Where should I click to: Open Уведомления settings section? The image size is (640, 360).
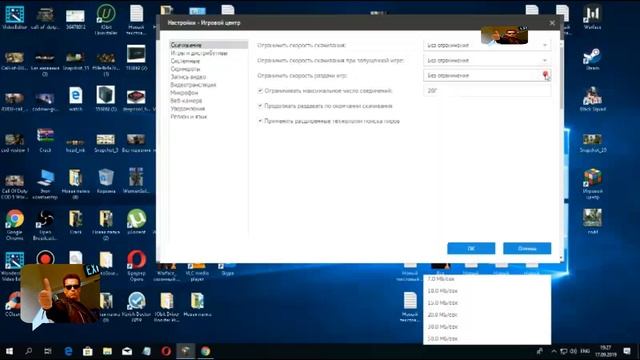pyautogui.click(x=188, y=109)
